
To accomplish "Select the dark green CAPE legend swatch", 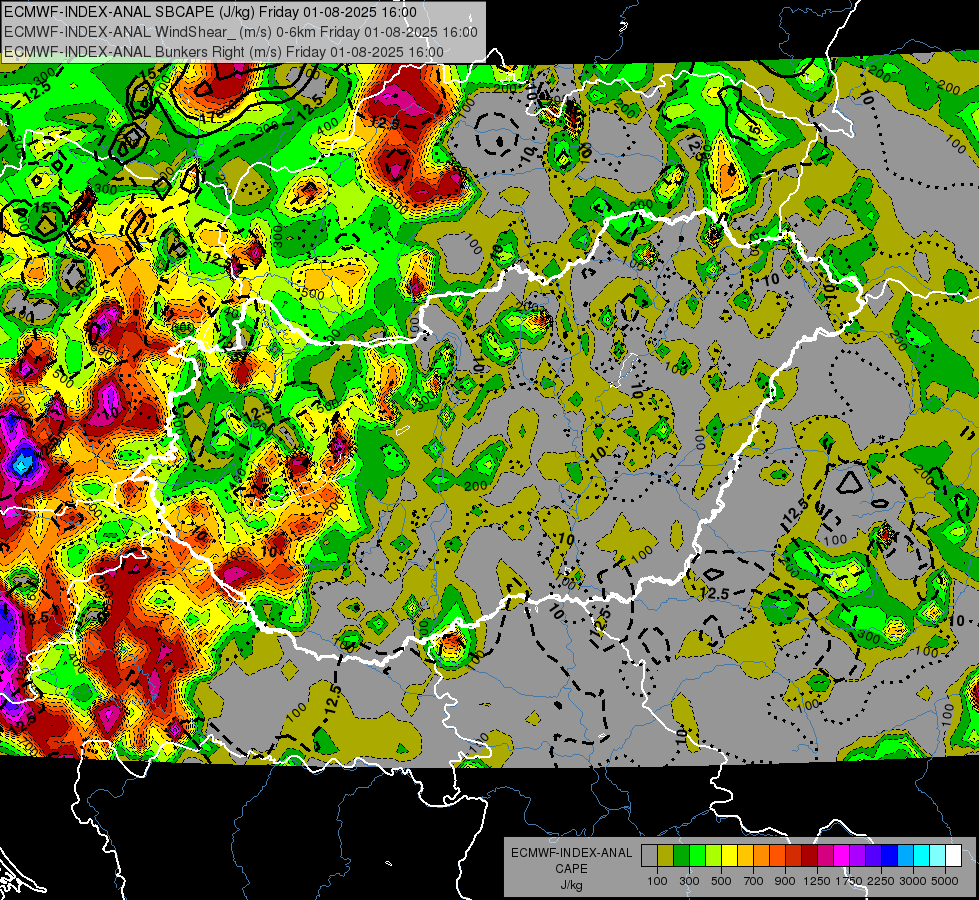I will [x=681, y=855].
